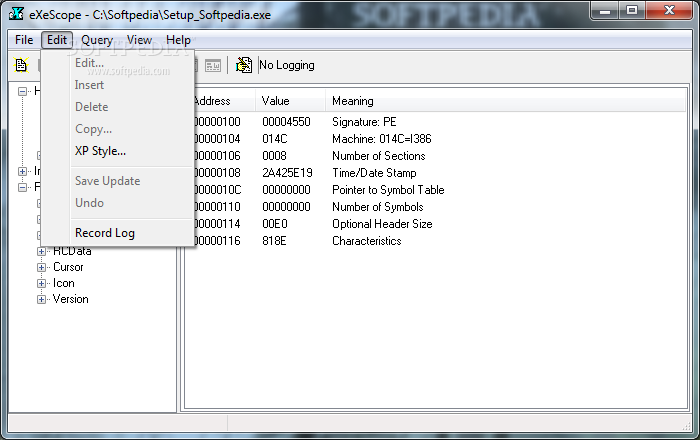
Task: Click the value 818E
Action: (274, 241)
